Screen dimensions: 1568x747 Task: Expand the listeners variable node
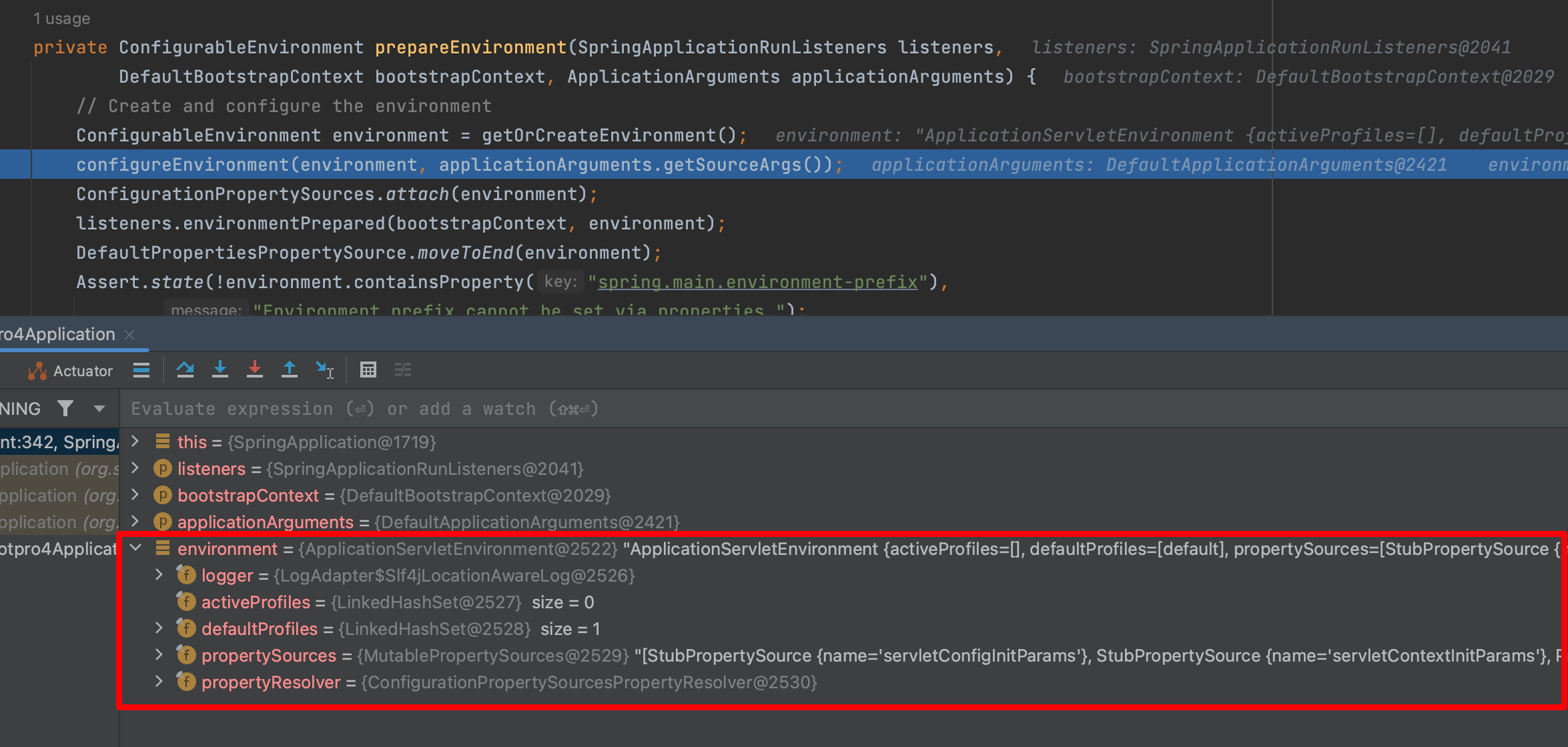tap(135, 468)
